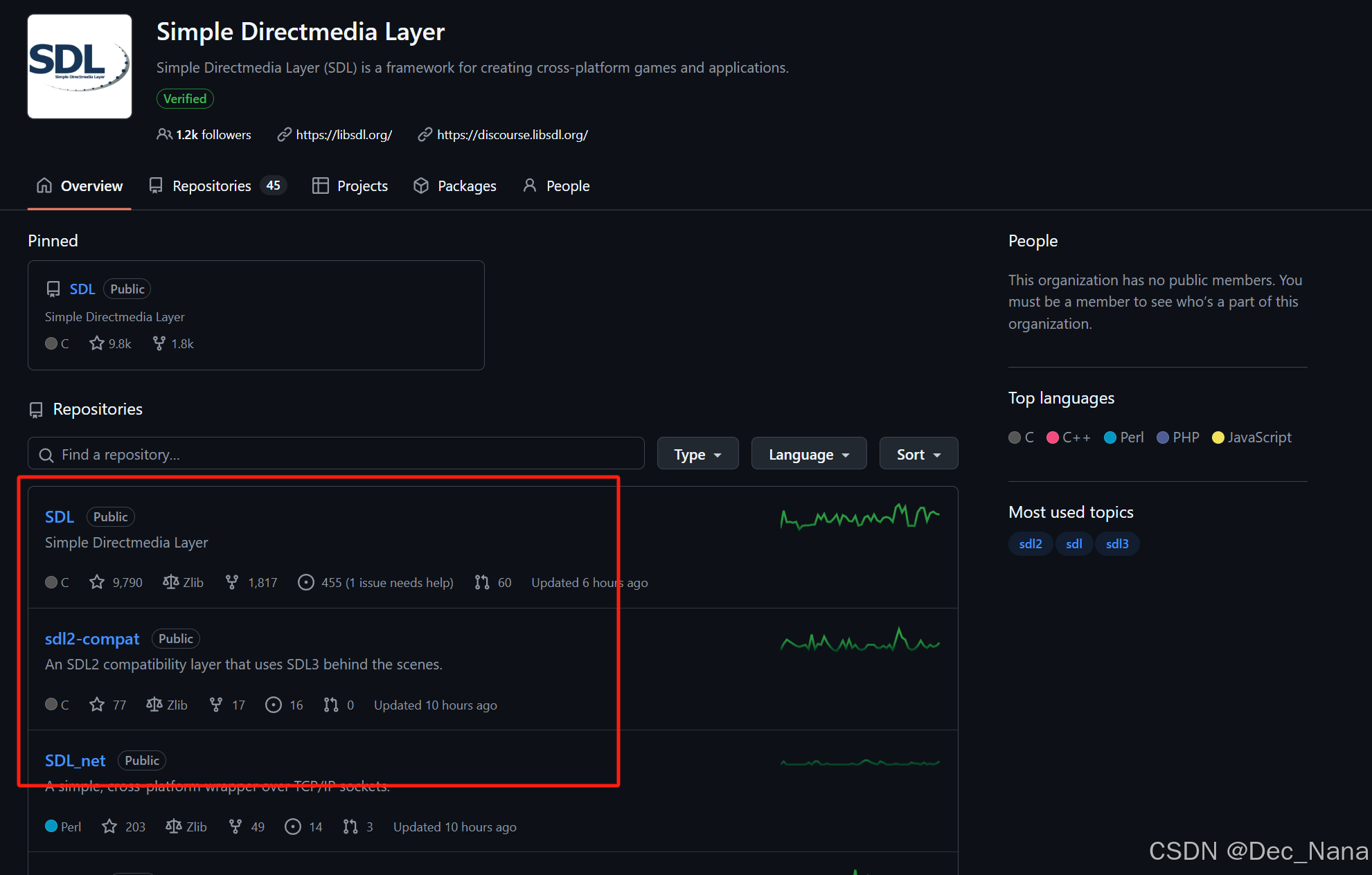Screen dimensions: 1372x875
Task: Open the sdl2-compat repository link
Action: (92, 638)
